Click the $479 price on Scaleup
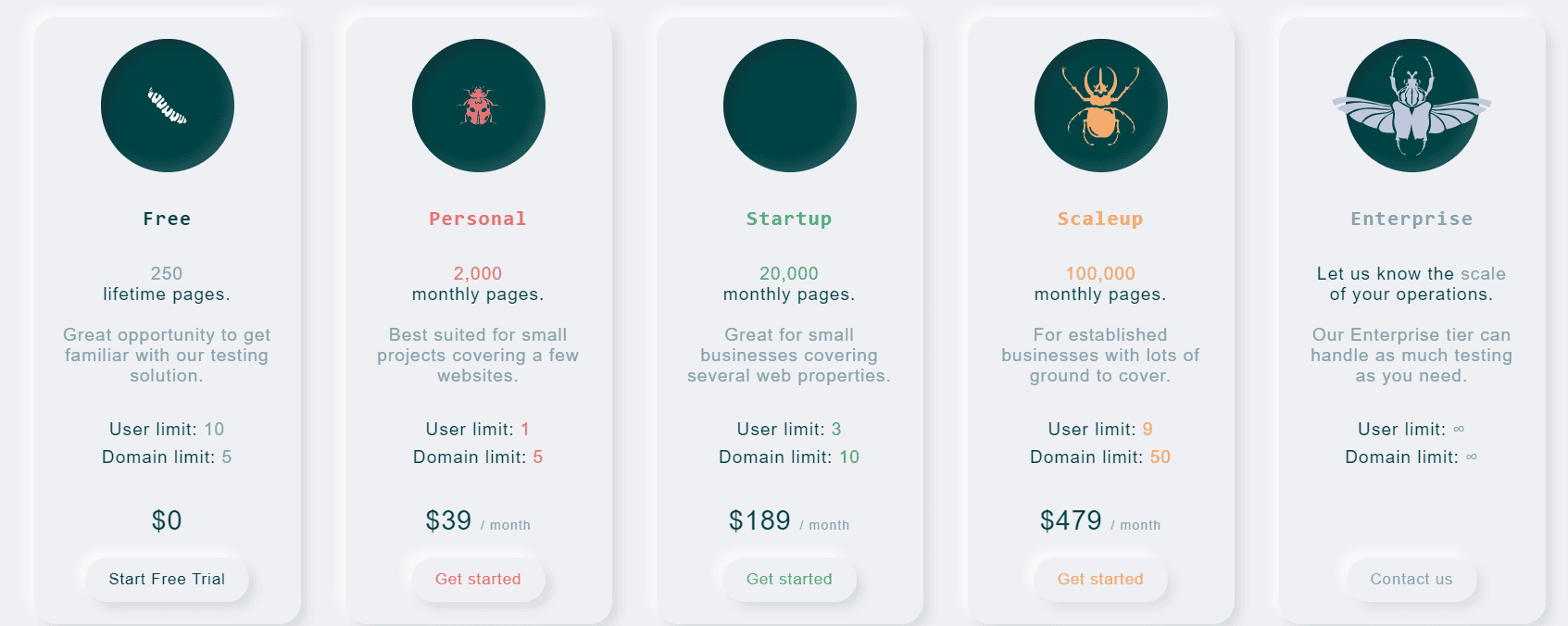 click(1071, 520)
